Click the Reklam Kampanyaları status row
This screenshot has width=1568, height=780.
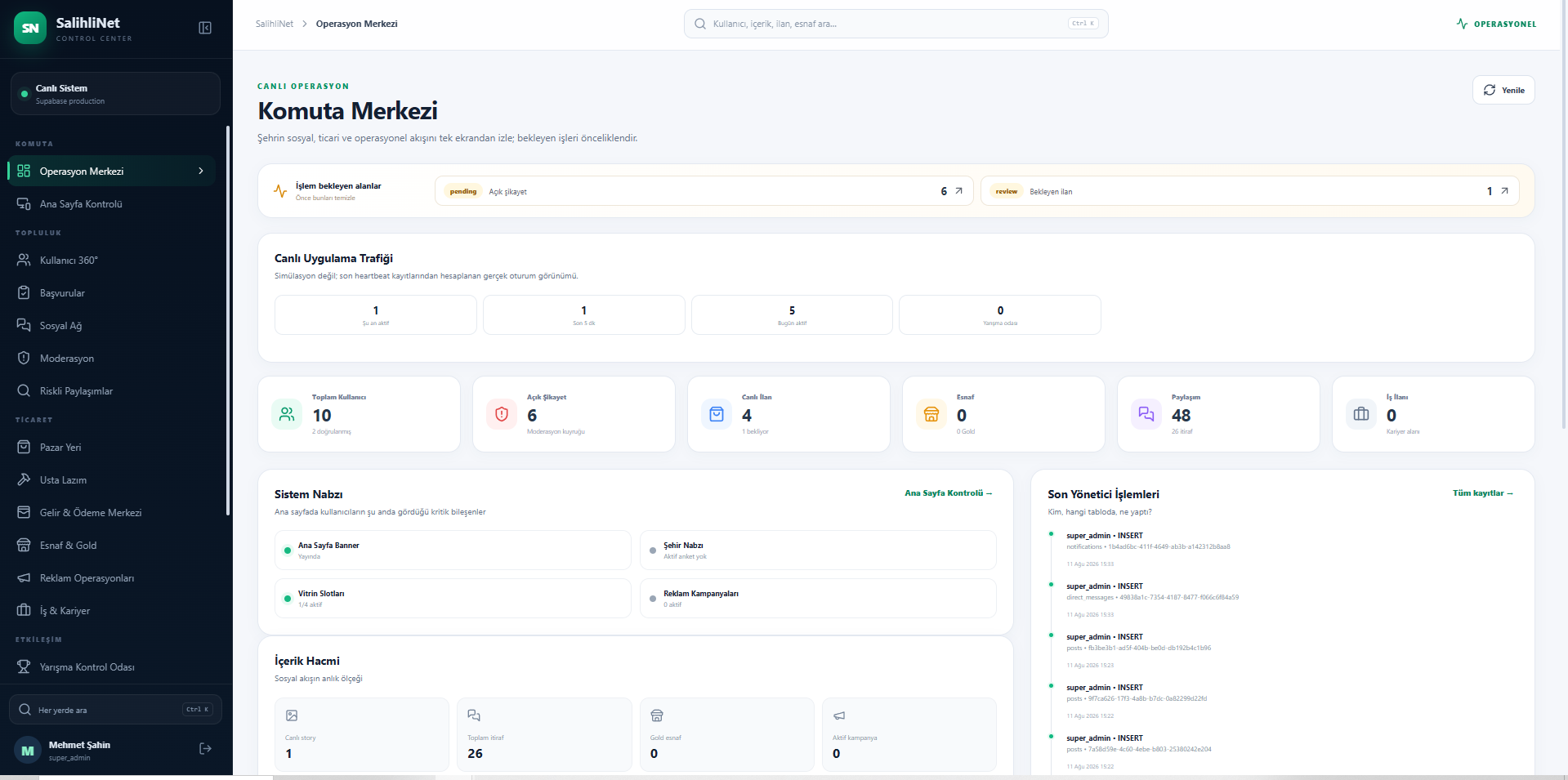pyautogui.click(x=818, y=599)
